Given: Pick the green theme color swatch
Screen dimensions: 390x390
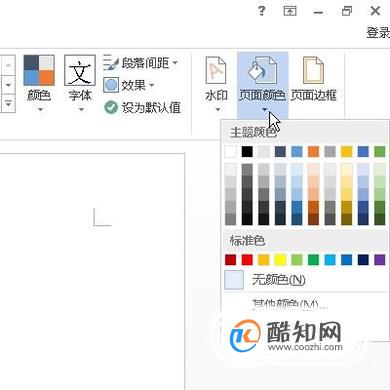Looking at the screenshot, I should pyautogui.click(x=380, y=152).
